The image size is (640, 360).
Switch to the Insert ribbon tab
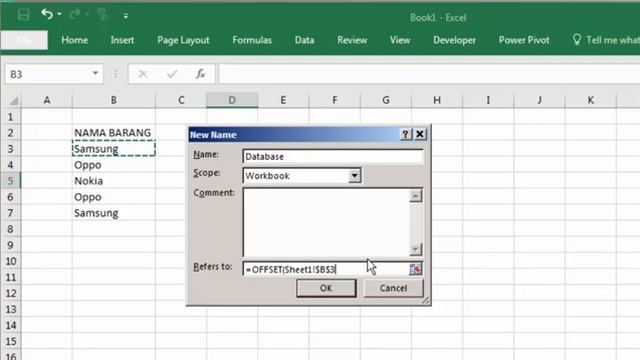[x=122, y=40]
